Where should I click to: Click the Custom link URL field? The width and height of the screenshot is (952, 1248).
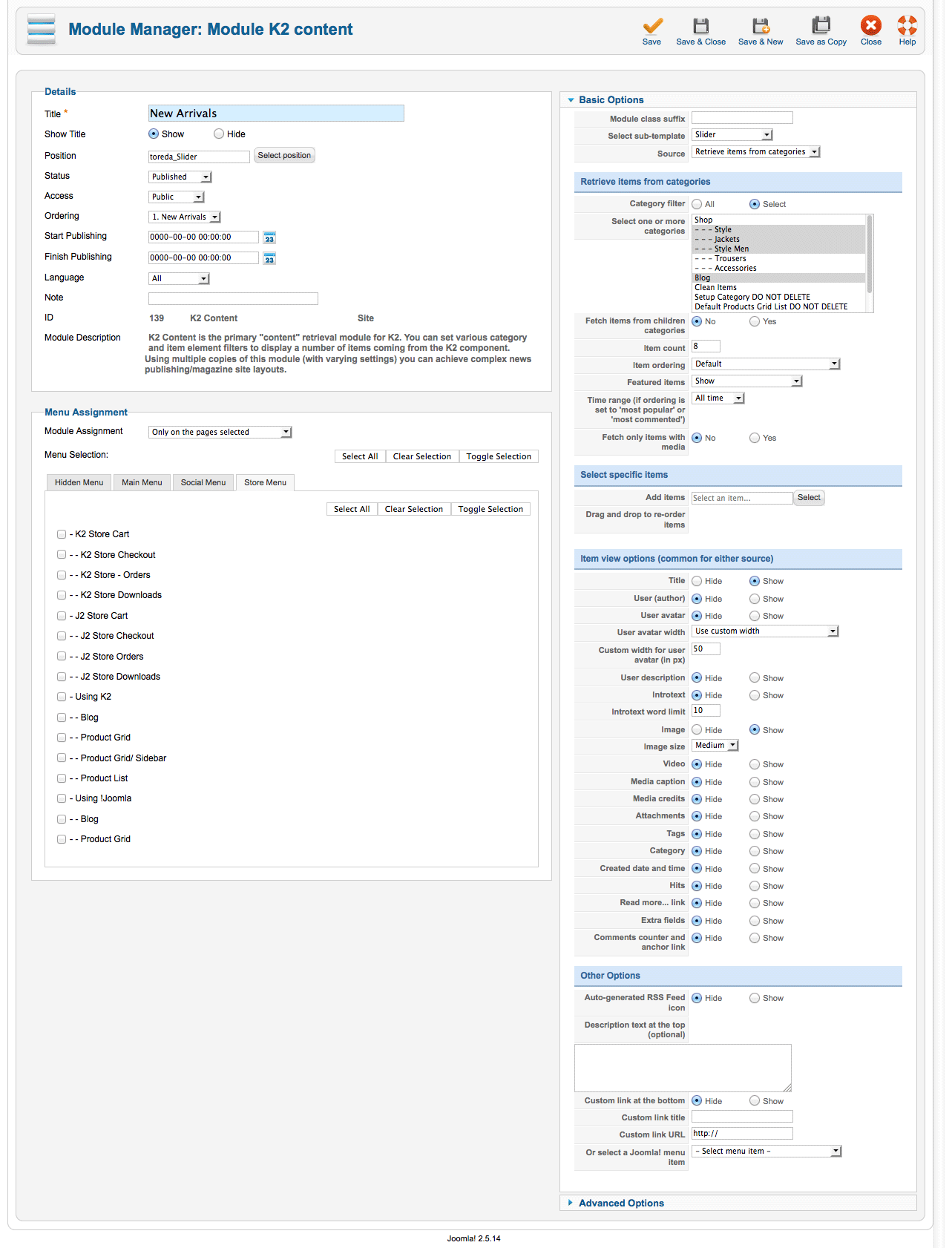click(x=742, y=1134)
